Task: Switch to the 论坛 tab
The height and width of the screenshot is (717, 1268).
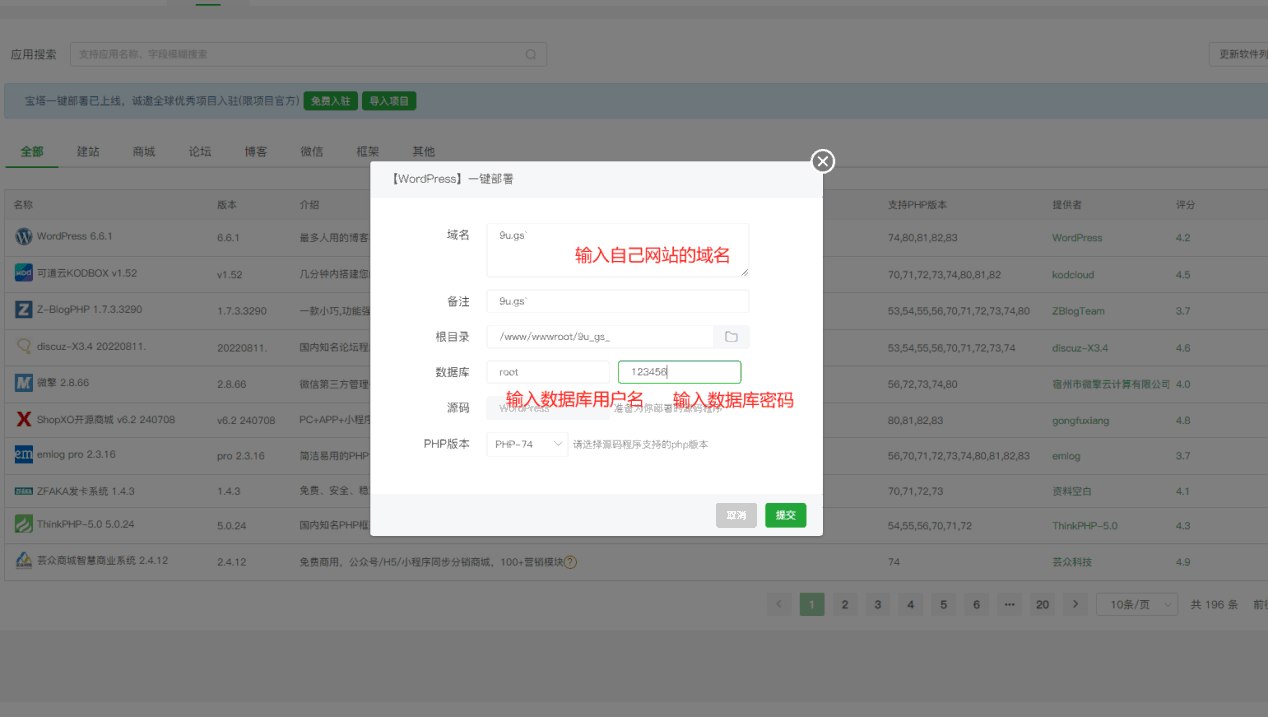Action: tap(200, 152)
